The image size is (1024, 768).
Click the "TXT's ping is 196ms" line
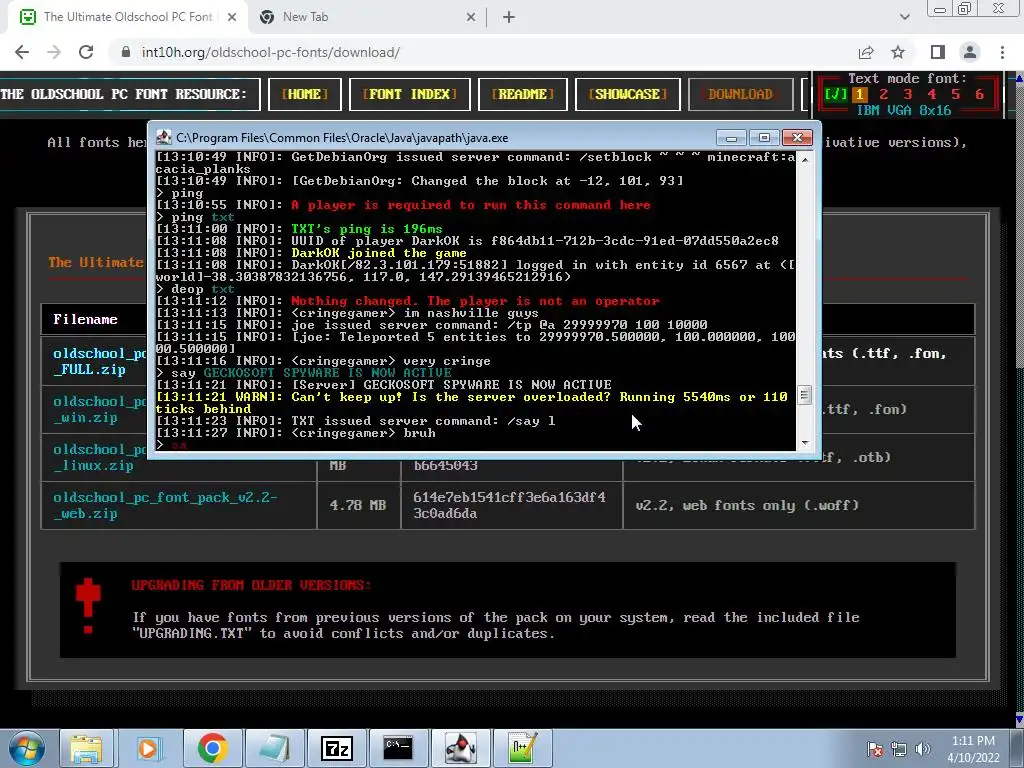tap(299, 229)
